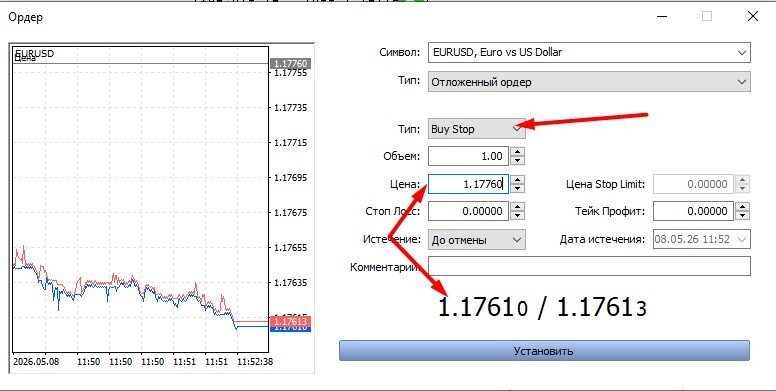Open the До отмены expiration dropdown
This screenshot has height=391, width=776.
[477, 240]
